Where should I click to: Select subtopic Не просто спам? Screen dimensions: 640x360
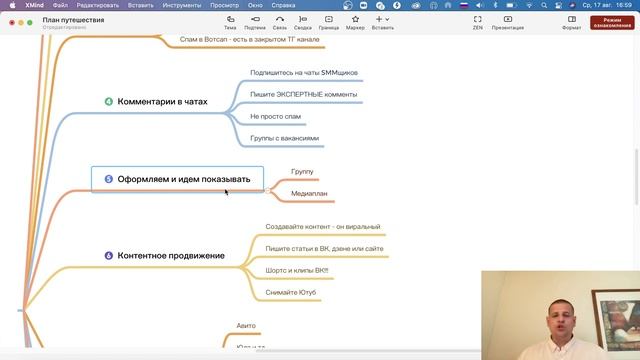click(276, 116)
